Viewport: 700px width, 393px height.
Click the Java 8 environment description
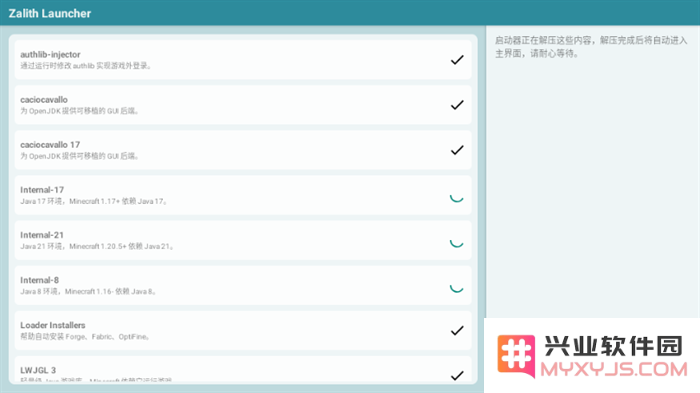pos(88,292)
